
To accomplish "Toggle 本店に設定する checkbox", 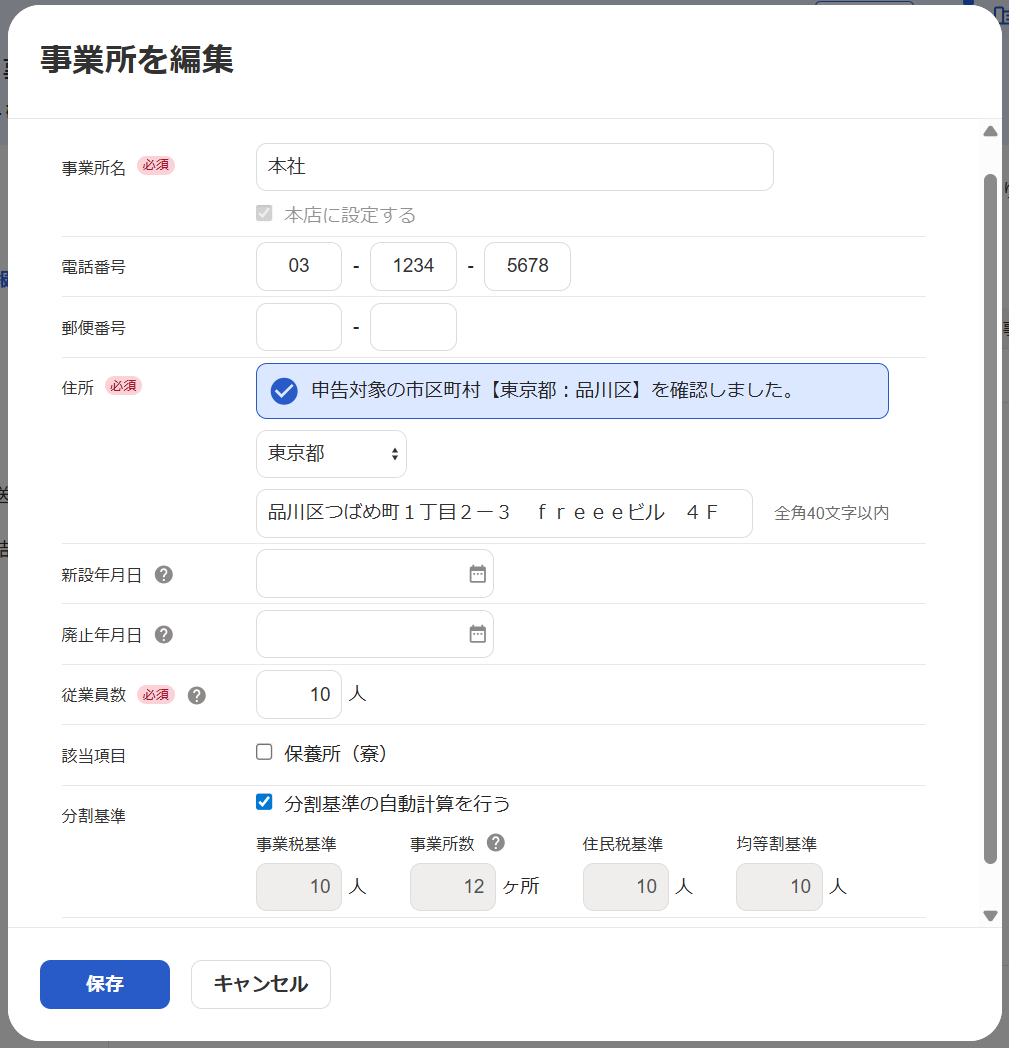I will tap(264, 213).
